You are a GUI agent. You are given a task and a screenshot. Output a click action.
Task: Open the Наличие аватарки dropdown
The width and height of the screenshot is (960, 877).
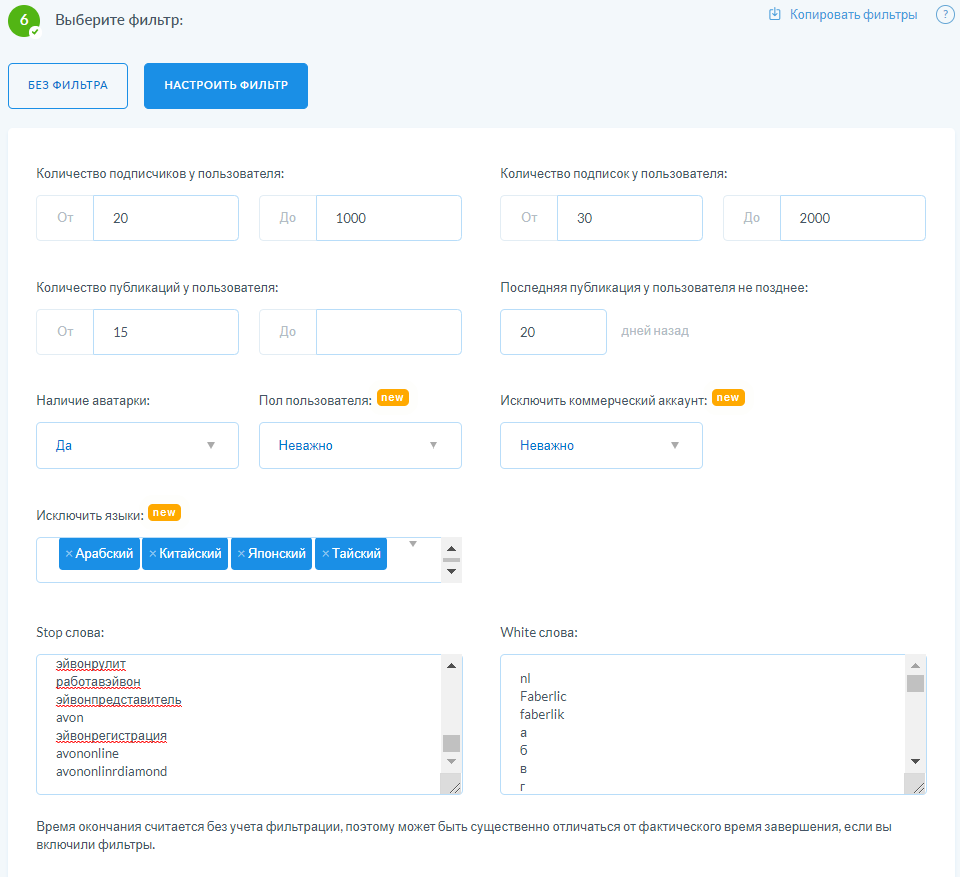click(137, 446)
